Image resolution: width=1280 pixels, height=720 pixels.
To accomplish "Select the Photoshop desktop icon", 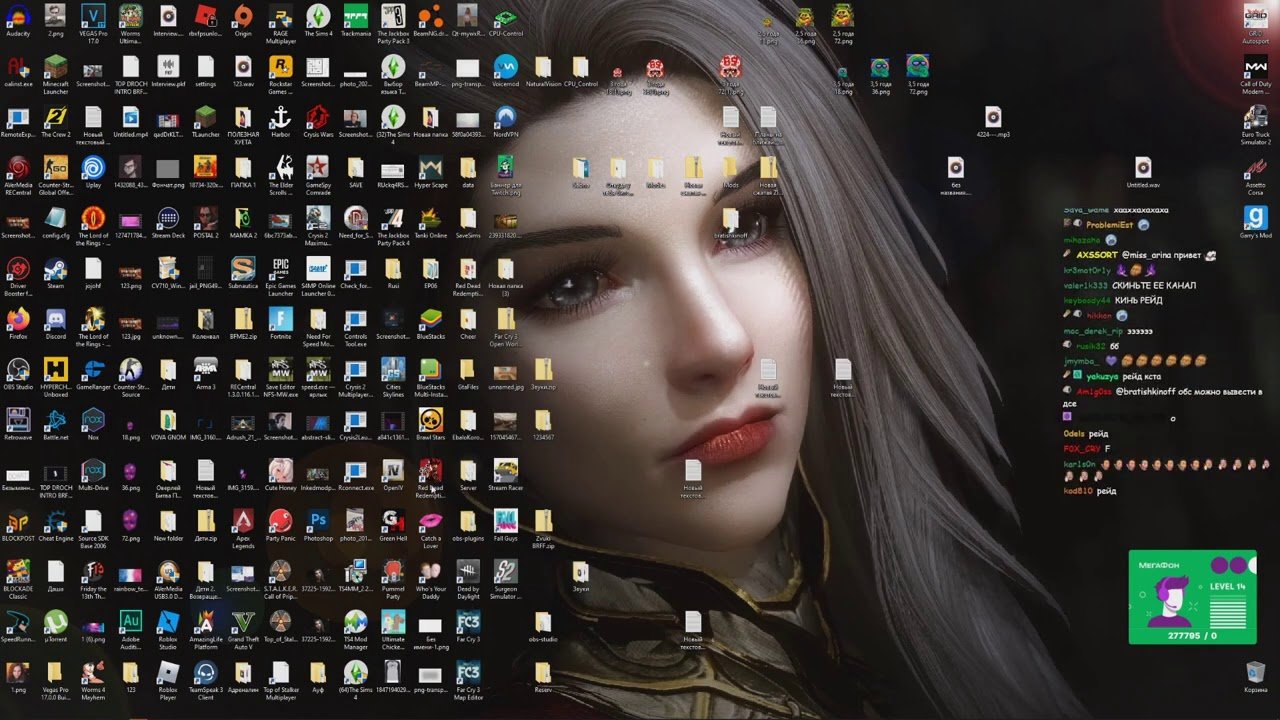I will [318, 521].
